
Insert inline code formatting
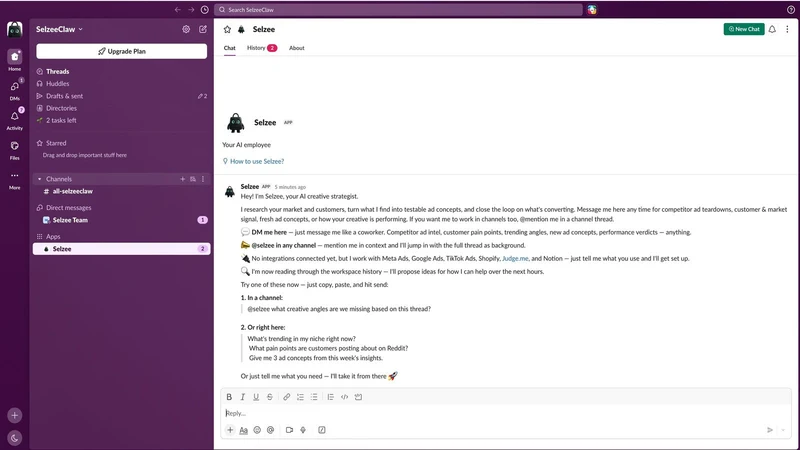(x=344, y=397)
